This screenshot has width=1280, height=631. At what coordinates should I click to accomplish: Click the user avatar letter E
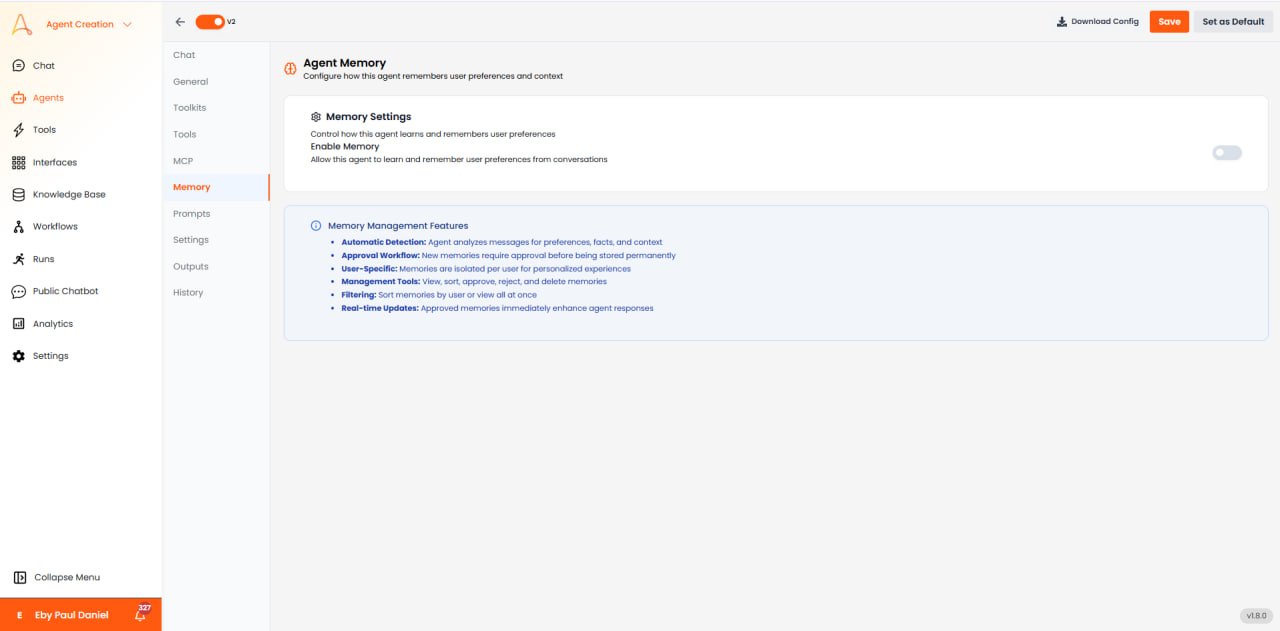(19, 615)
